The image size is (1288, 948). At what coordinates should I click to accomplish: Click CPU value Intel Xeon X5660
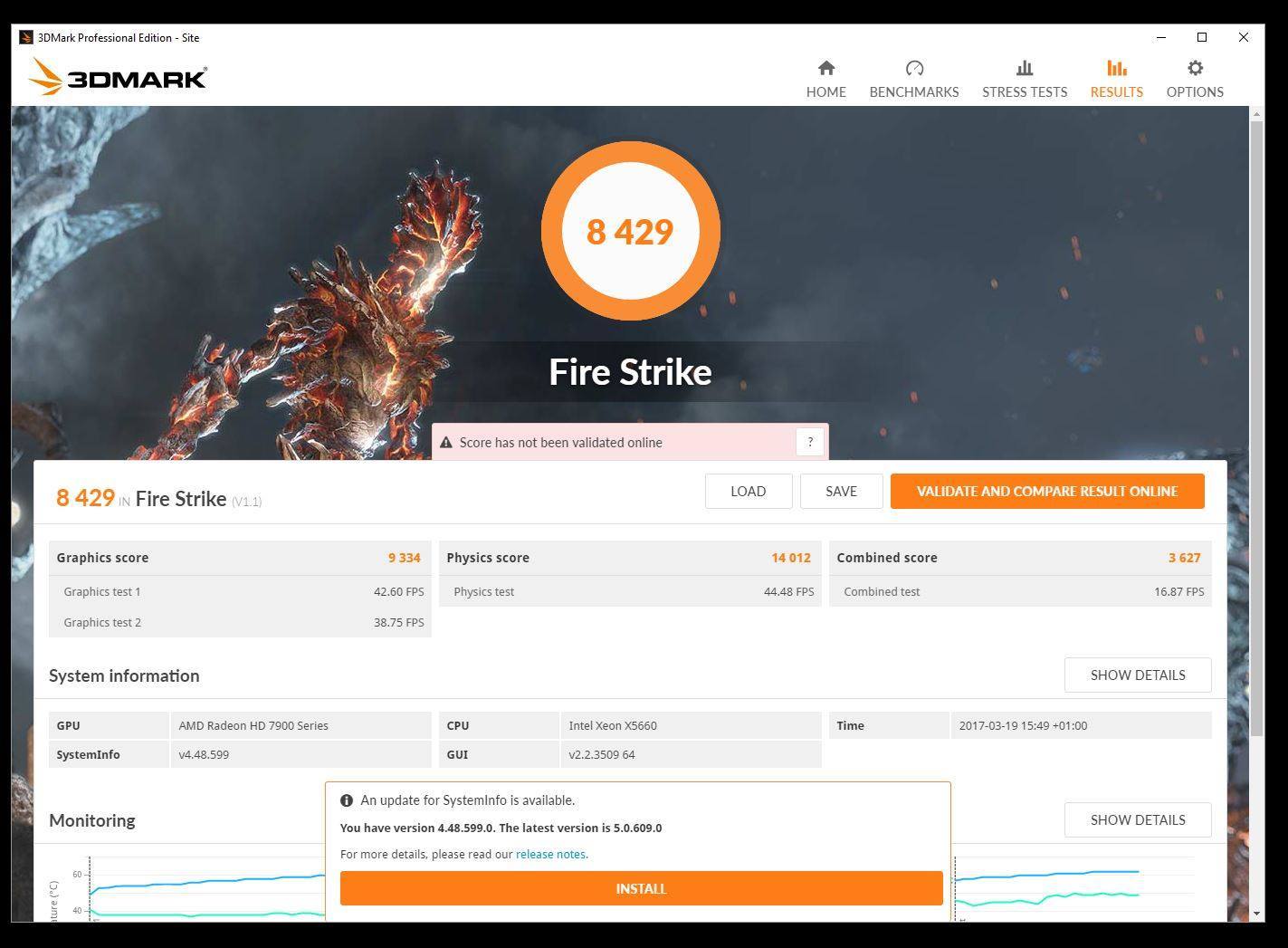pos(613,725)
